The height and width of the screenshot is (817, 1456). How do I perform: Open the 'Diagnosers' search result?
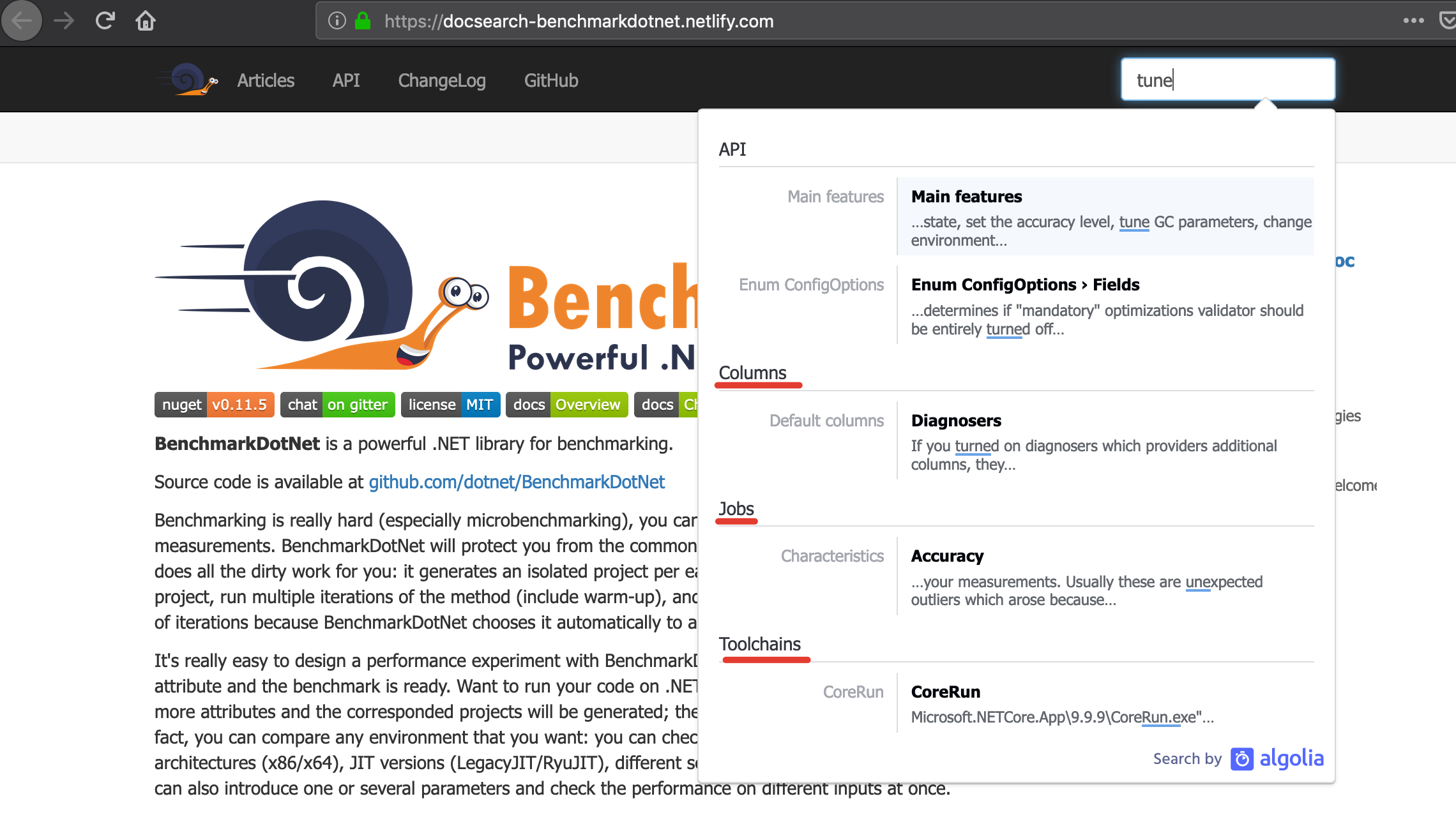click(x=1105, y=440)
